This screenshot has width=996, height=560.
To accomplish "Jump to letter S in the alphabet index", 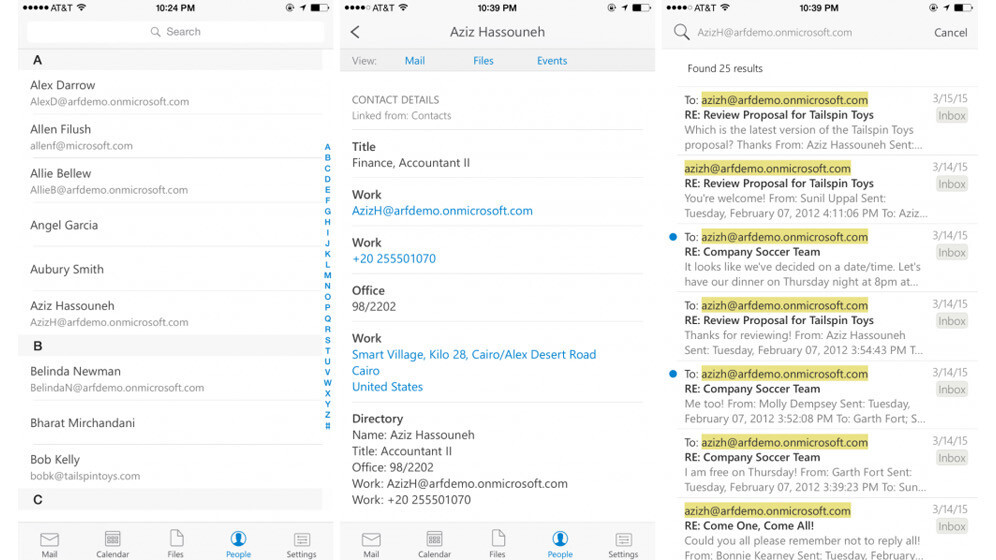I will [327, 340].
